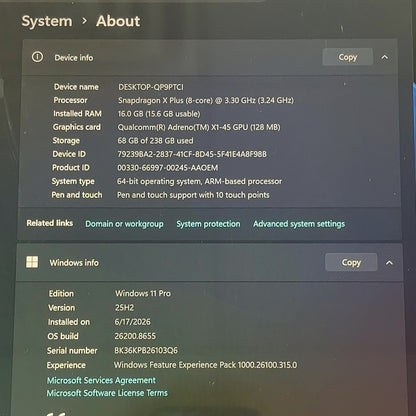Open Microsoft Software License Terms link
Viewport: 416px width, 416px height.
(107, 393)
